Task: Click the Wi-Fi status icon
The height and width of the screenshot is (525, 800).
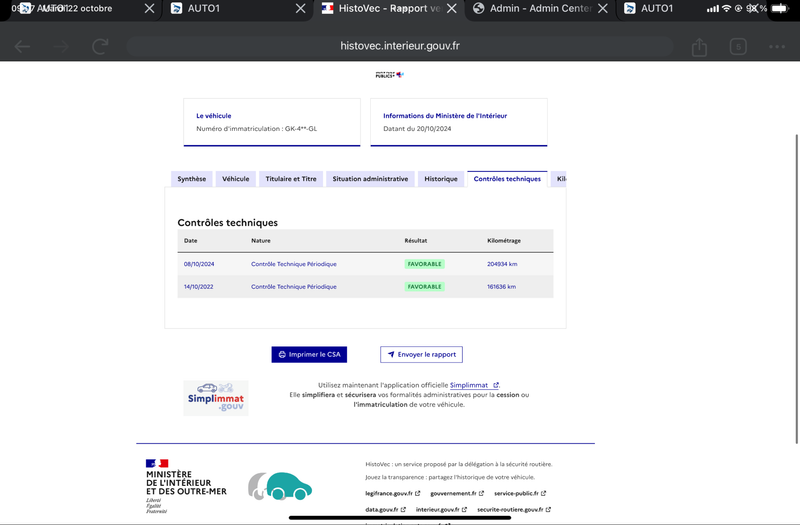Action: coord(726,8)
